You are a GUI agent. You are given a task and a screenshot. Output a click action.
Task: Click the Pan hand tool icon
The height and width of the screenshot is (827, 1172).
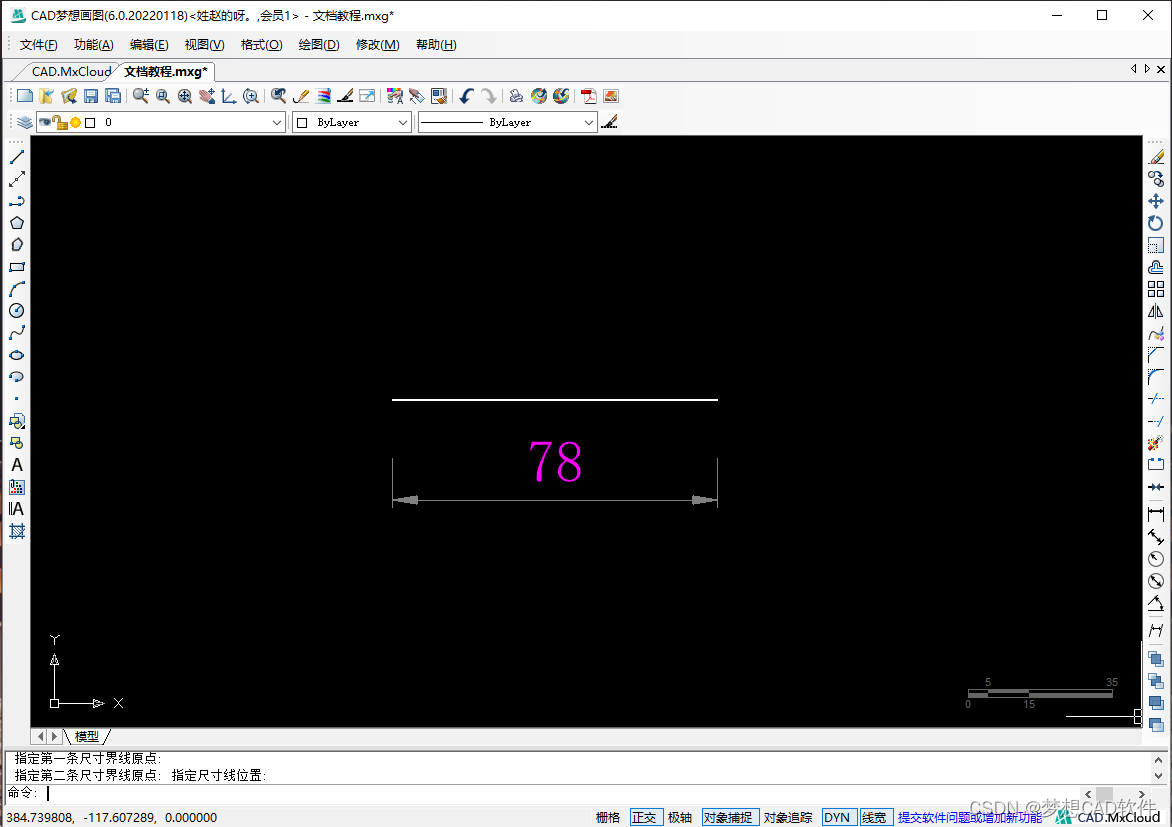pyautogui.click(x=207, y=96)
